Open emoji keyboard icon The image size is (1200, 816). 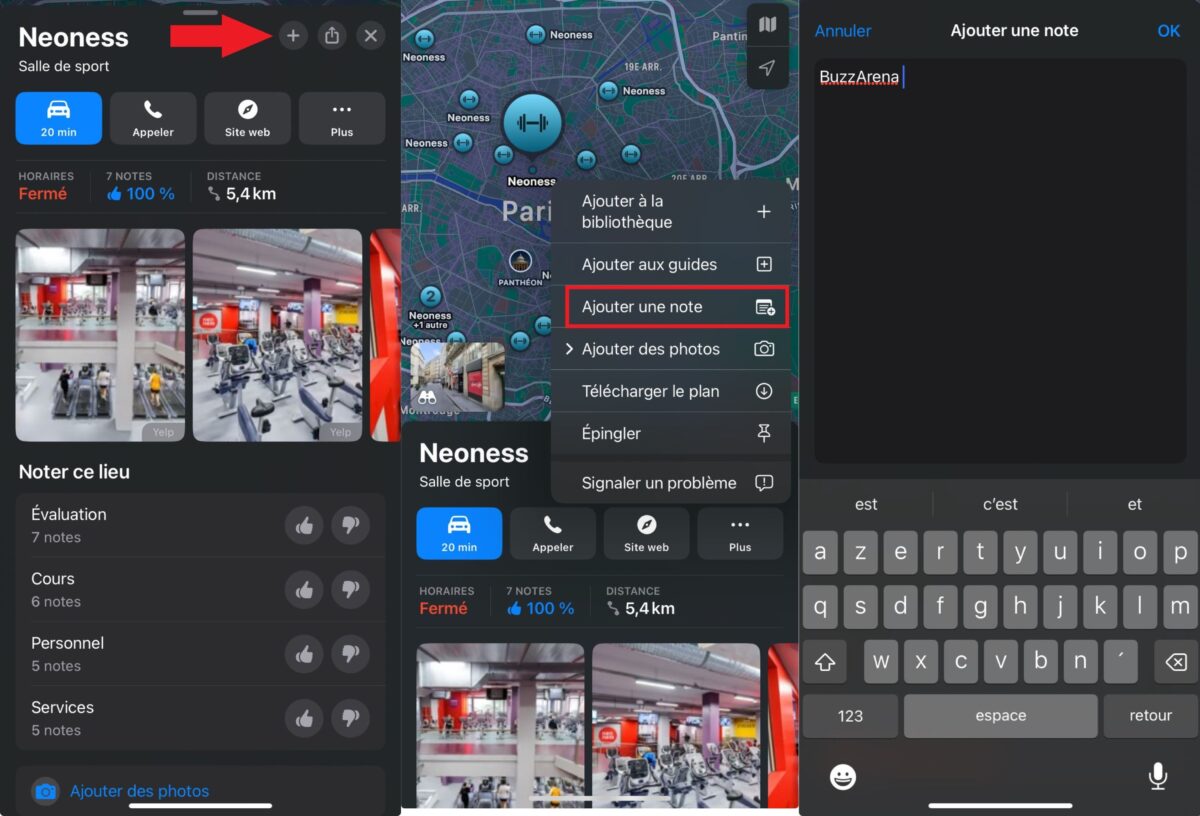tap(843, 777)
